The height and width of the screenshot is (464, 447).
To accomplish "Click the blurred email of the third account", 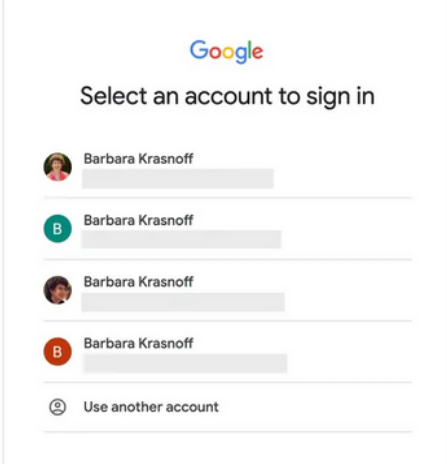I will [x=183, y=302].
